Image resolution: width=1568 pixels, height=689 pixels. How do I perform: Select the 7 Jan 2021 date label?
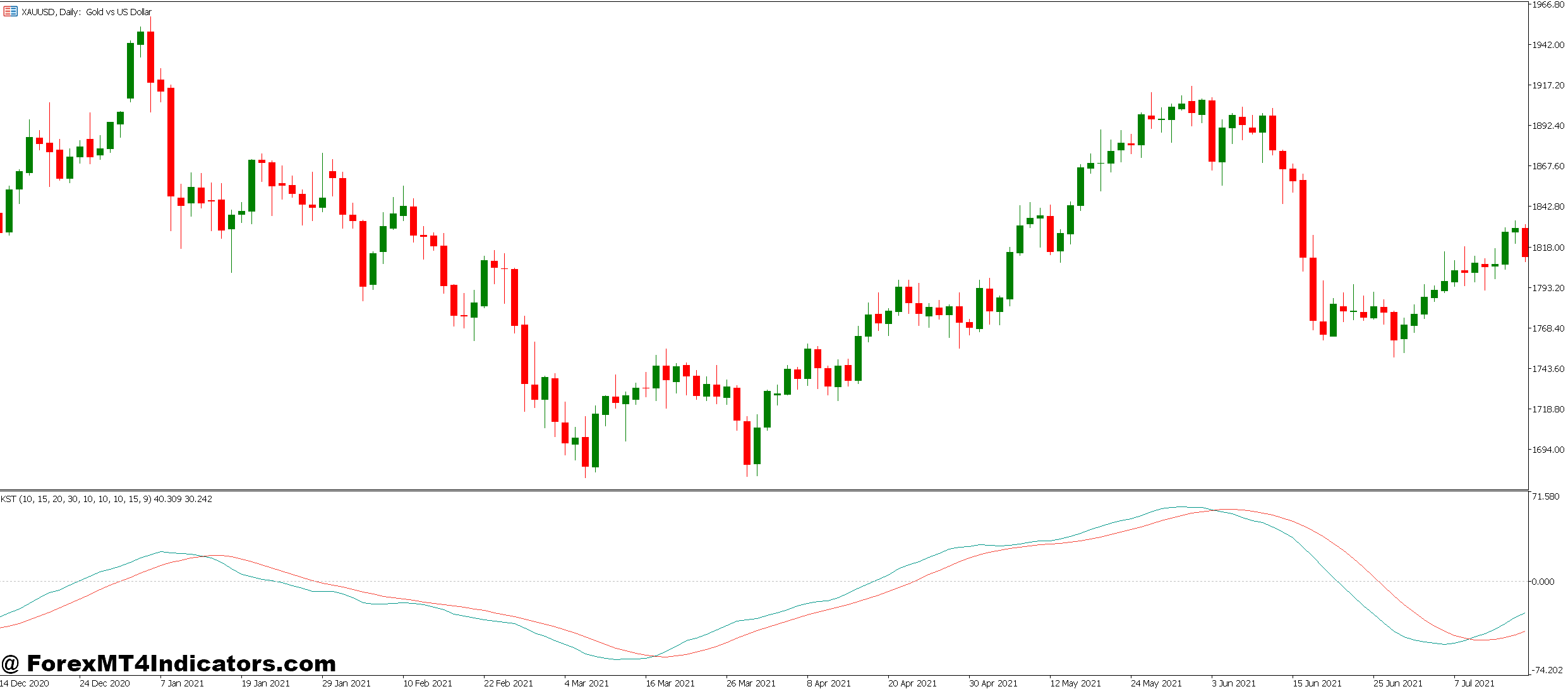click(x=181, y=683)
